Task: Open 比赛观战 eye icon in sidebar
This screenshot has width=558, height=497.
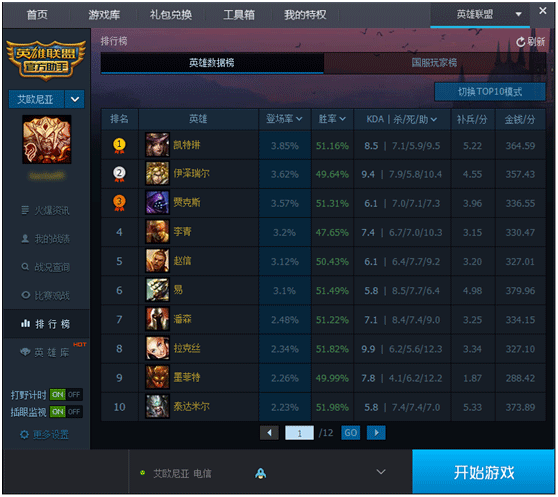Action: point(25,295)
